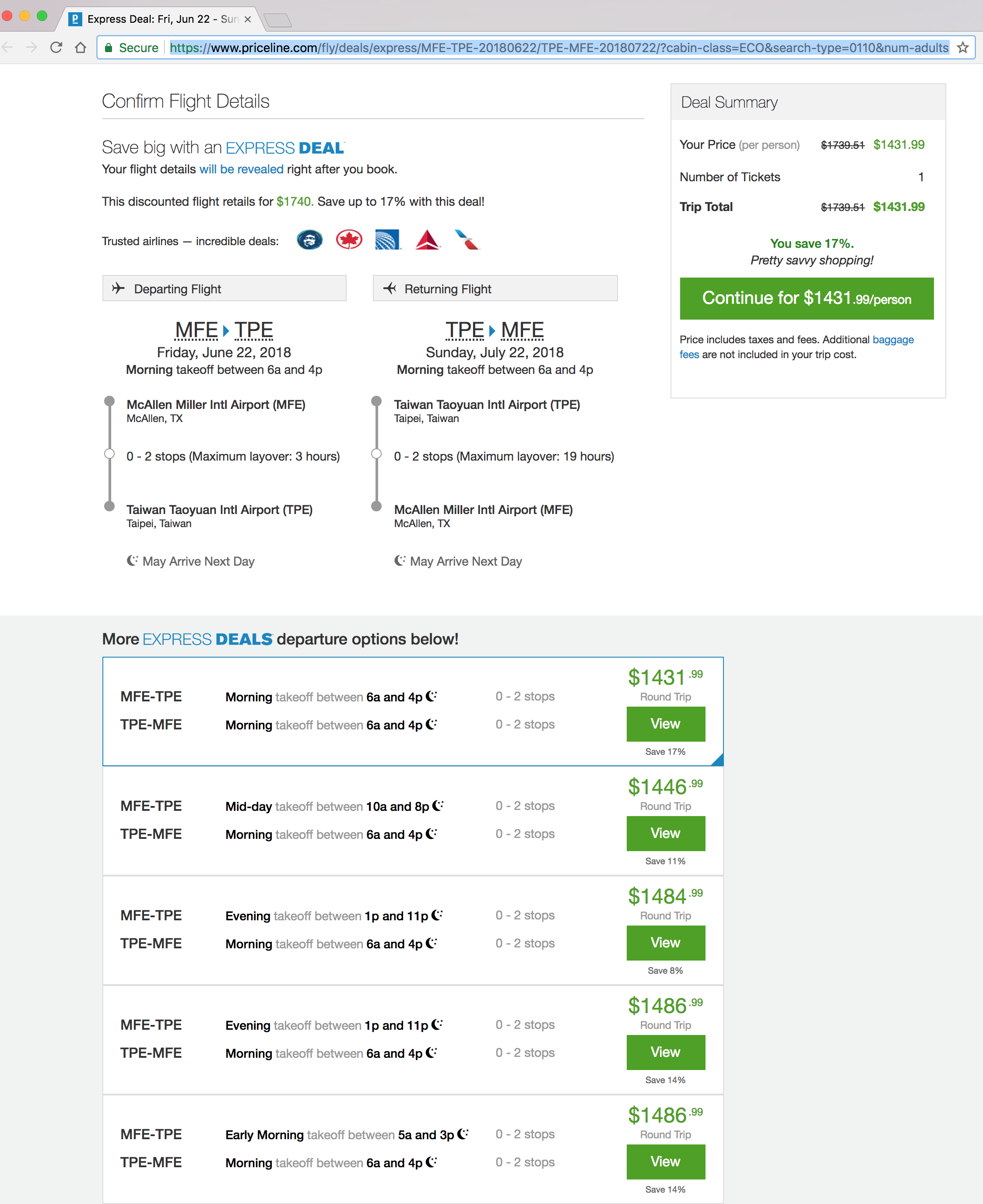
Task: Open the baggage fees link
Action: pos(796,347)
